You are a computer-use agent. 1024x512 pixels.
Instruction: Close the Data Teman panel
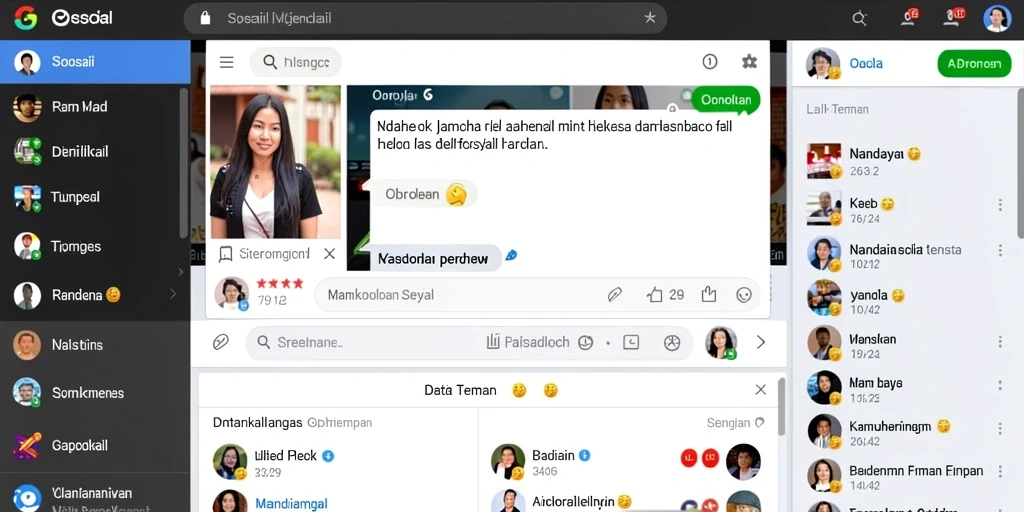click(x=760, y=390)
